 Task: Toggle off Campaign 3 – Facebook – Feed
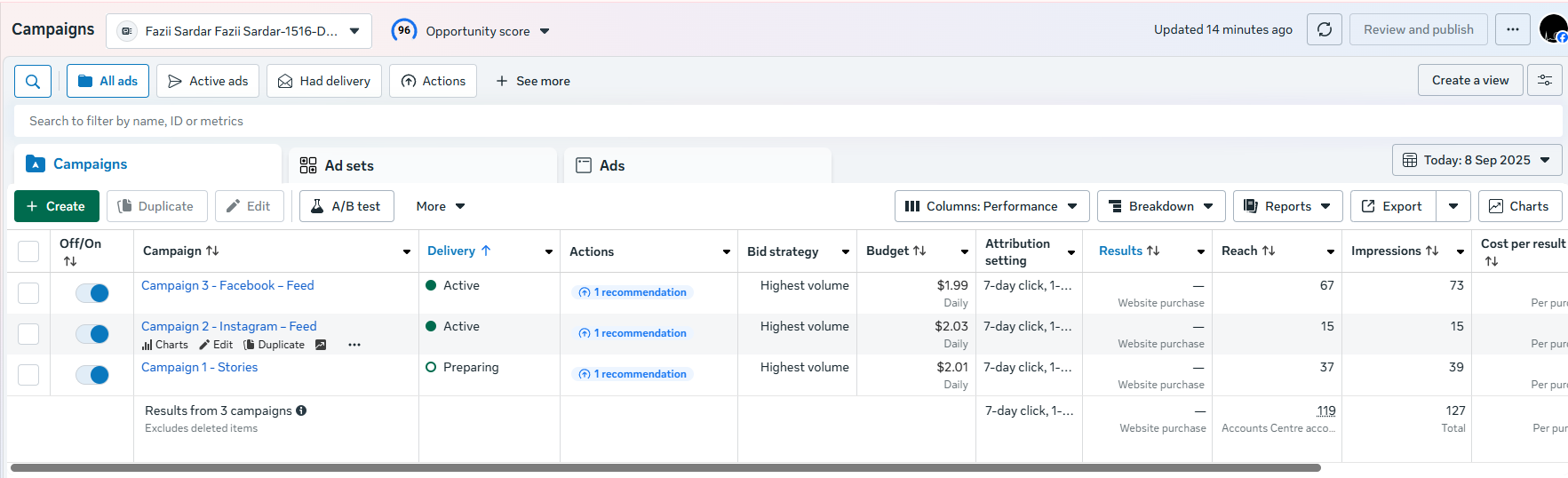tap(92, 293)
